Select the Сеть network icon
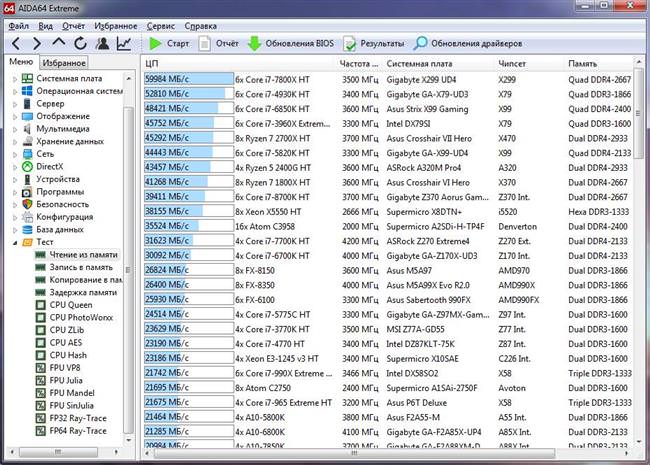Image resolution: width=650 pixels, height=465 pixels. point(27,154)
